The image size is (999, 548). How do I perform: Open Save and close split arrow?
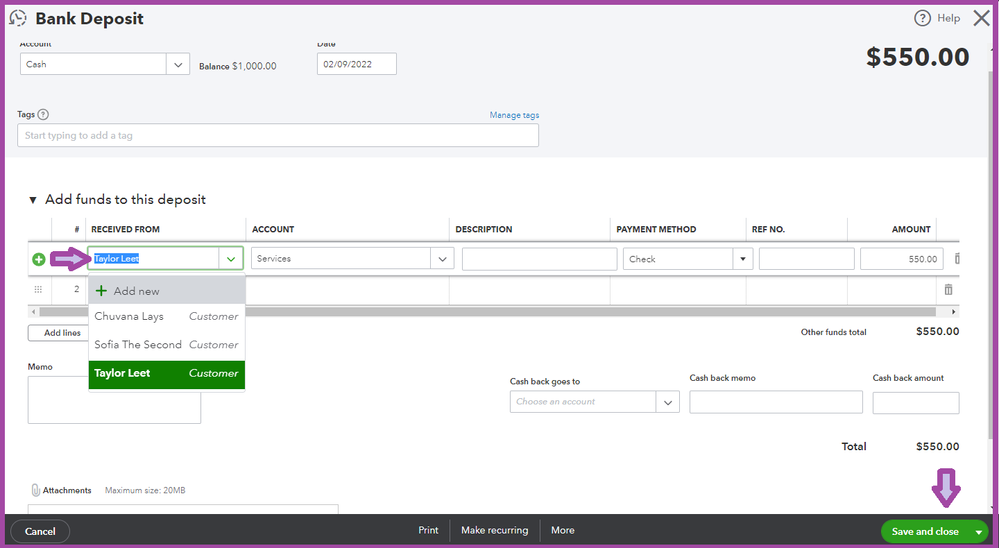978,531
